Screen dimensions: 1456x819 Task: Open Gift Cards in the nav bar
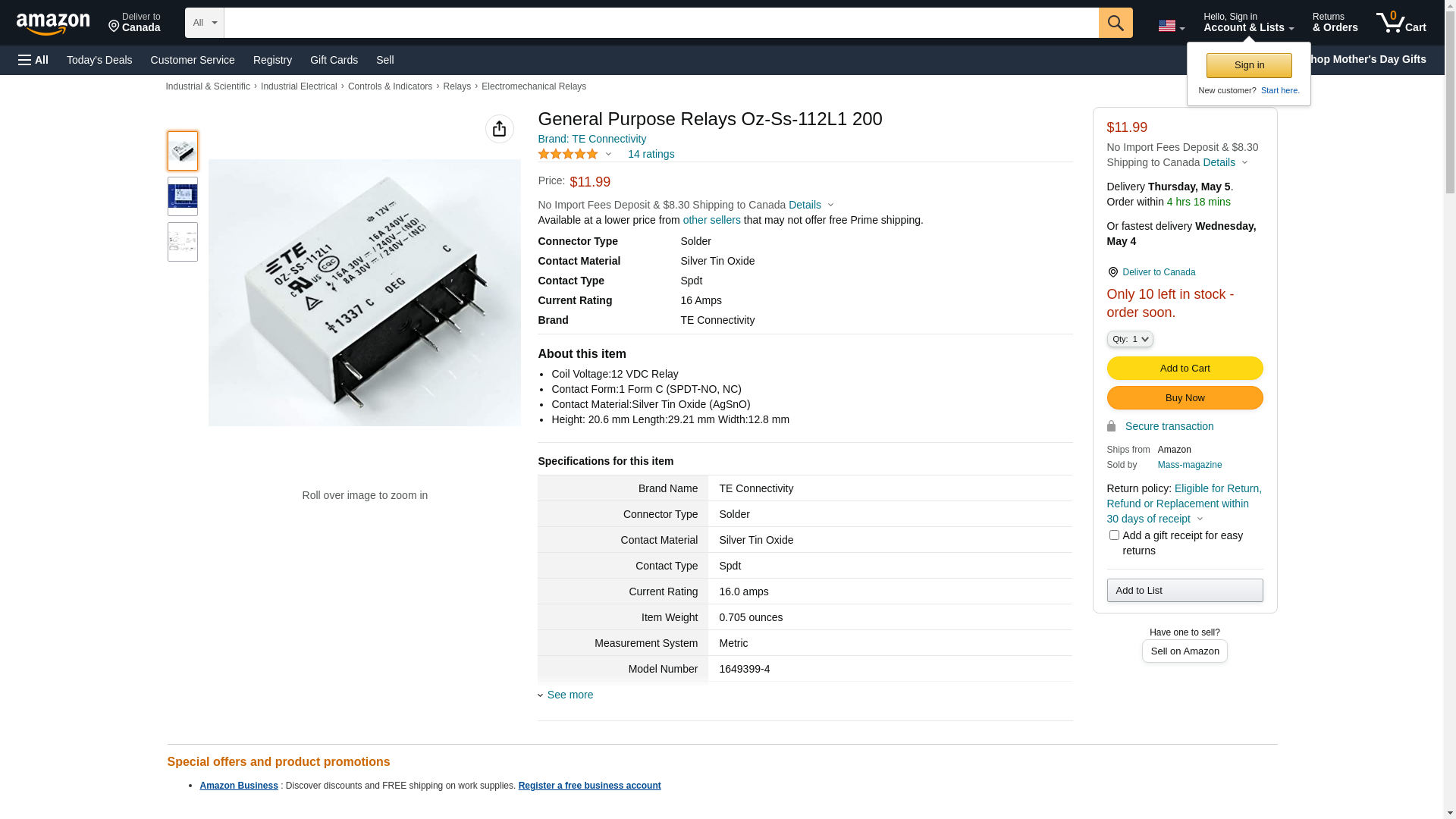tap(334, 60)
